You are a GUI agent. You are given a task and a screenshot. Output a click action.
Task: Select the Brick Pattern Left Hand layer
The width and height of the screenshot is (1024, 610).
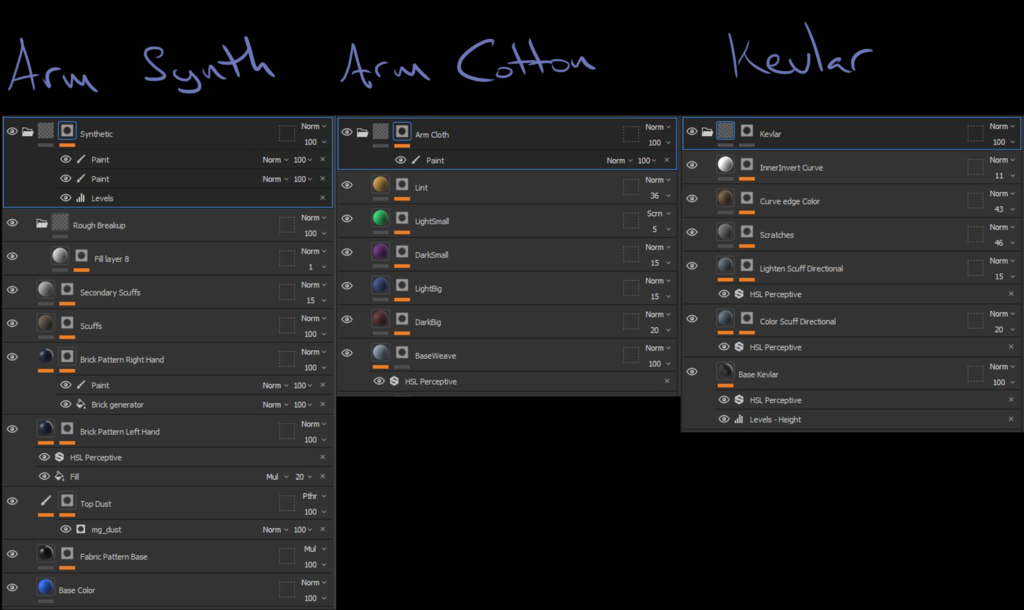168,431
